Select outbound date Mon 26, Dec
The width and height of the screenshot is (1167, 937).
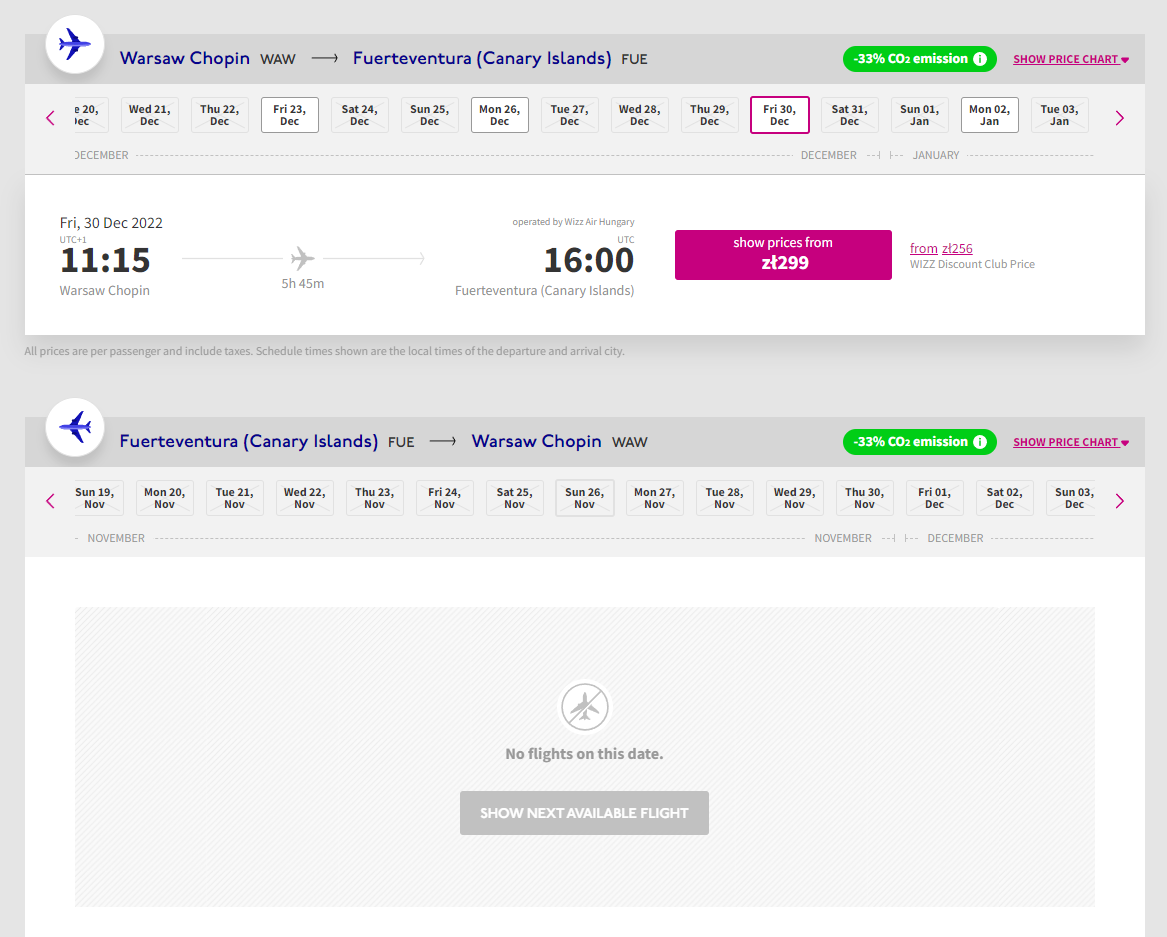pyautogui.click(x=499, y=115)
